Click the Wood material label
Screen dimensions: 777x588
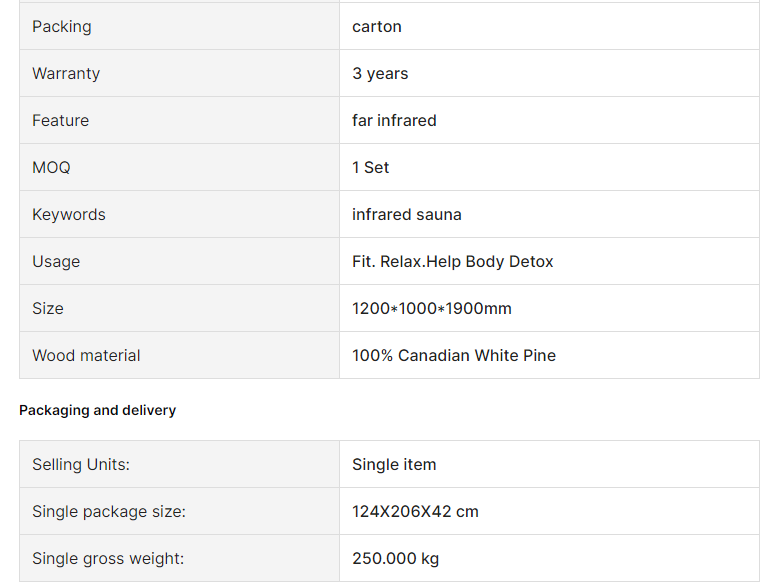coord(86,356)
